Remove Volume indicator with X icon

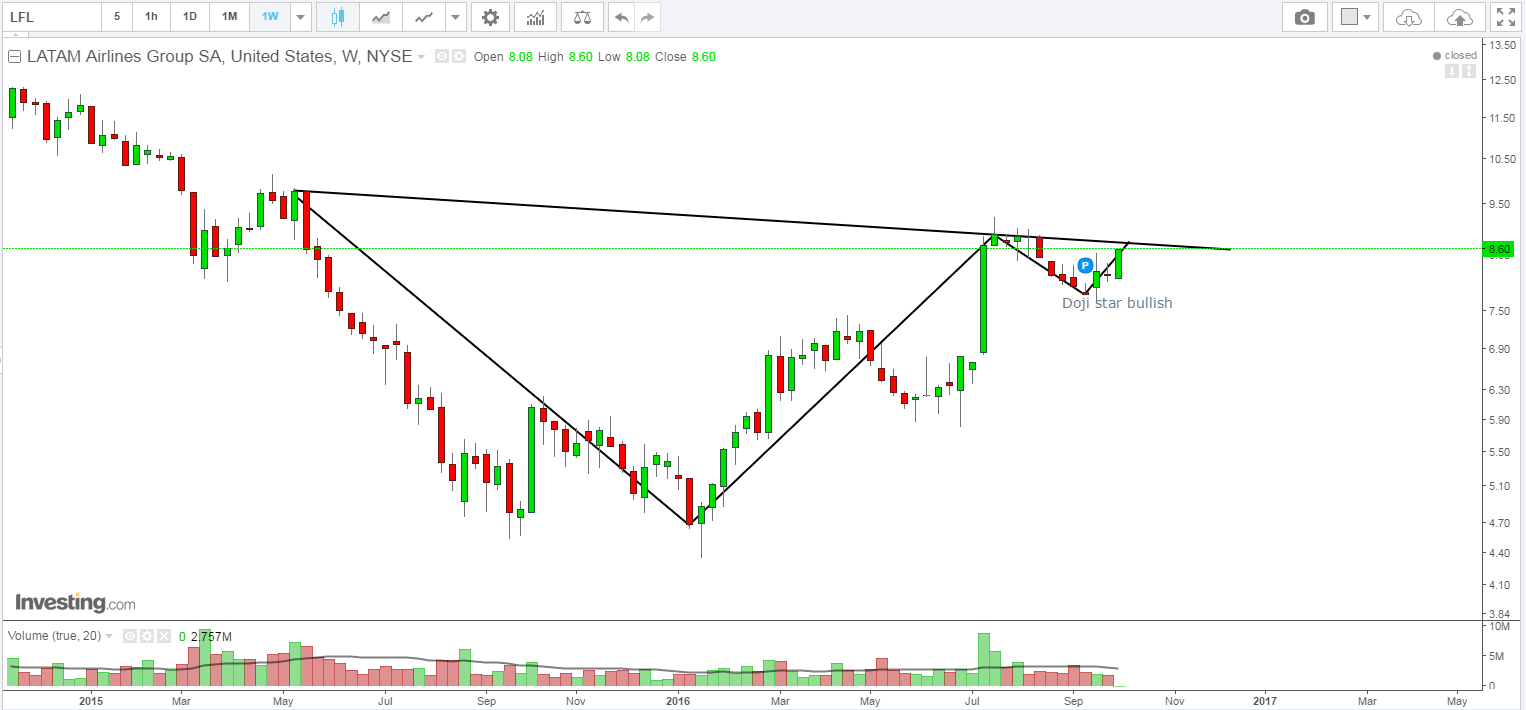(162, 636)
